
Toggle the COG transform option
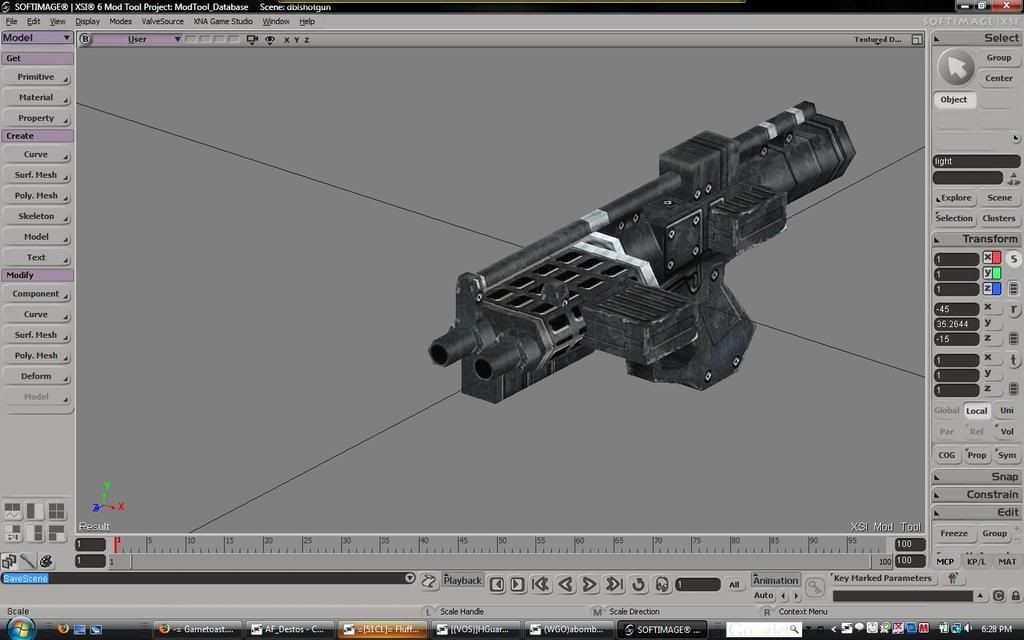[x=946, y=455]
